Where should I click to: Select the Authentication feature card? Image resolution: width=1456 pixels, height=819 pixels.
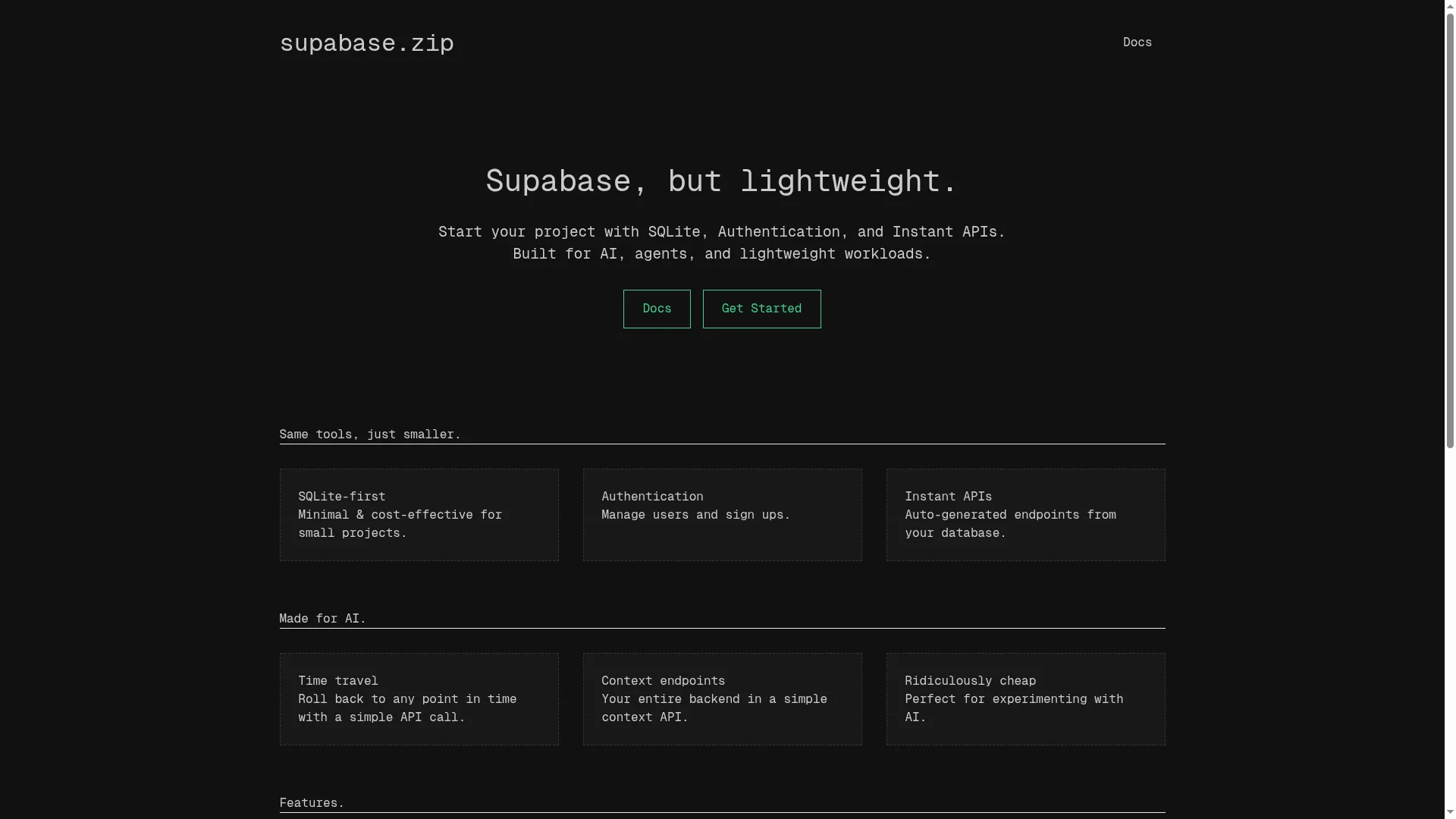[723, 515]
